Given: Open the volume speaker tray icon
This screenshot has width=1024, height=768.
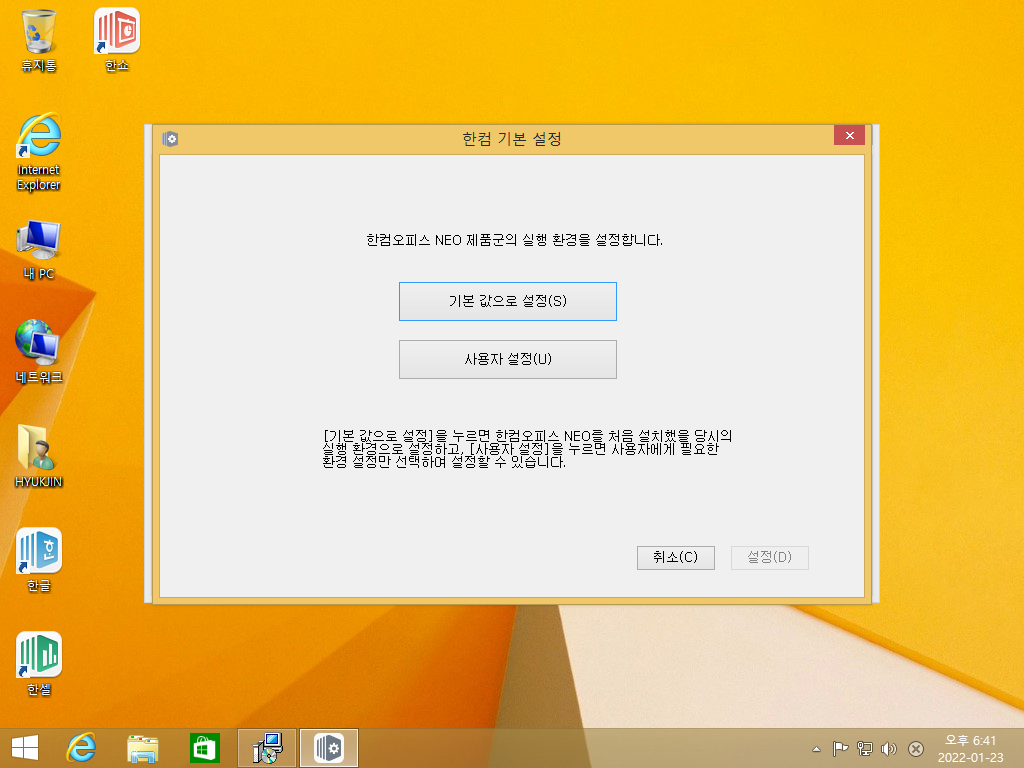Looking at the screenshot, I should tap(889, 749).
